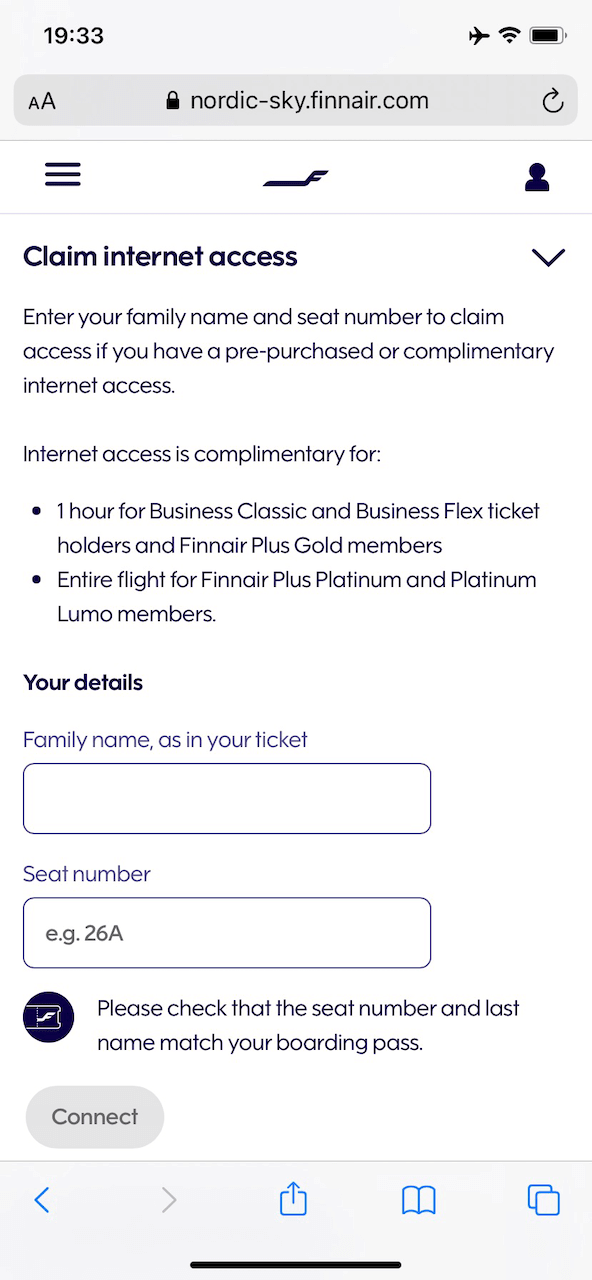This screenshot has height=1280, width=592.
Task: Show open tabs in Safari
Action: click(543, 1200)
